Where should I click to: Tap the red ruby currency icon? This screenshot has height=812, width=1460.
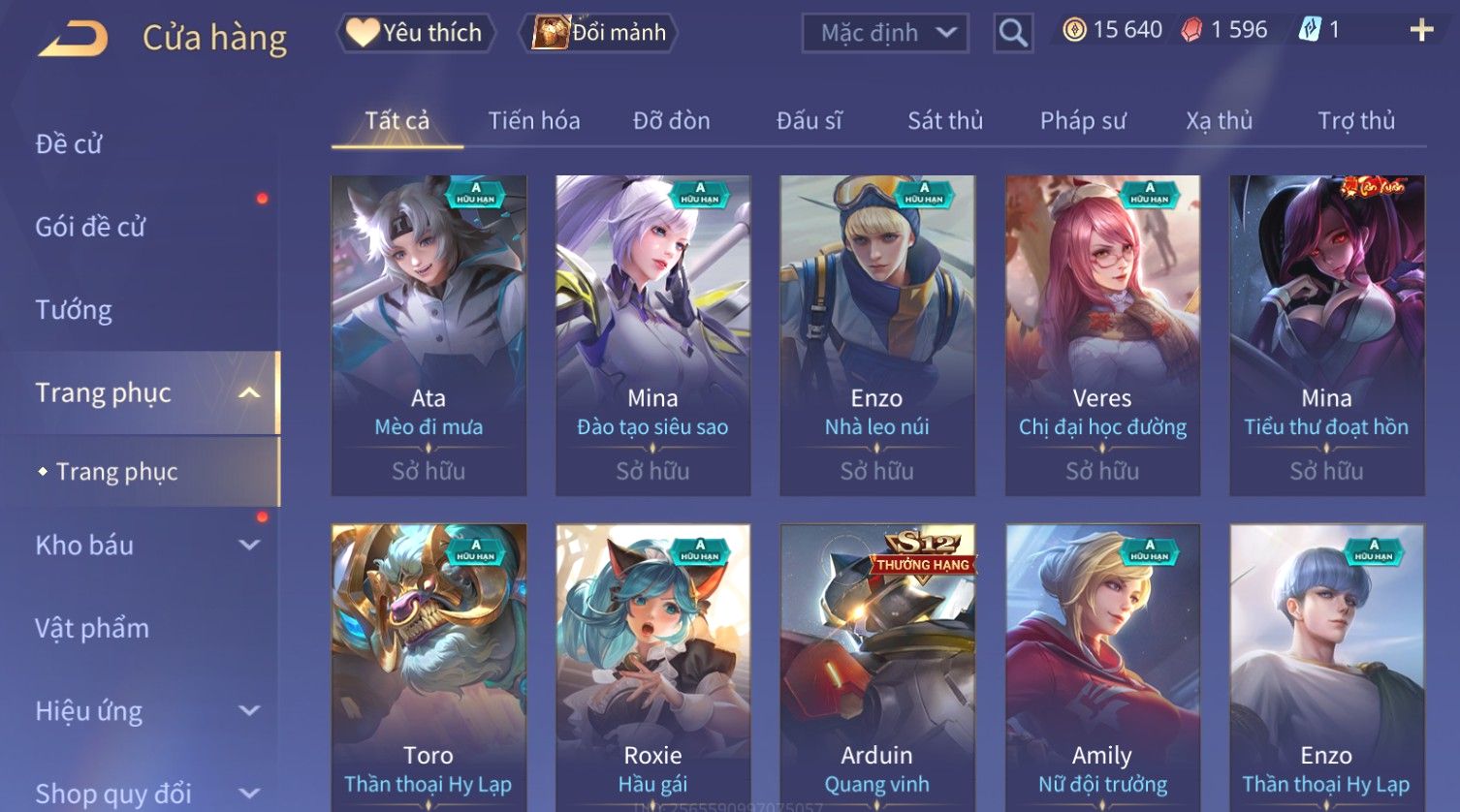point(1191,30)
